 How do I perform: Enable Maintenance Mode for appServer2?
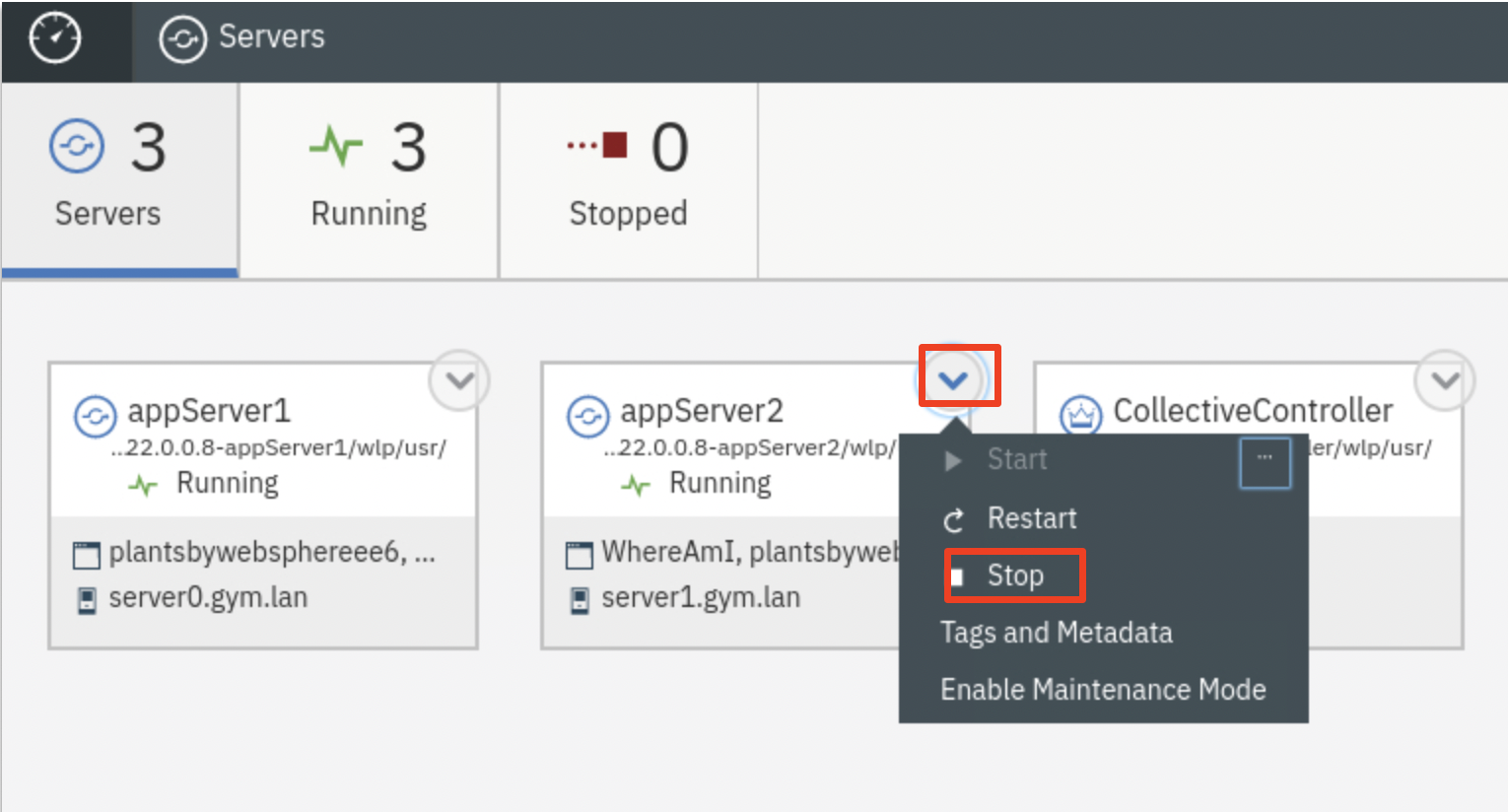1102,689
